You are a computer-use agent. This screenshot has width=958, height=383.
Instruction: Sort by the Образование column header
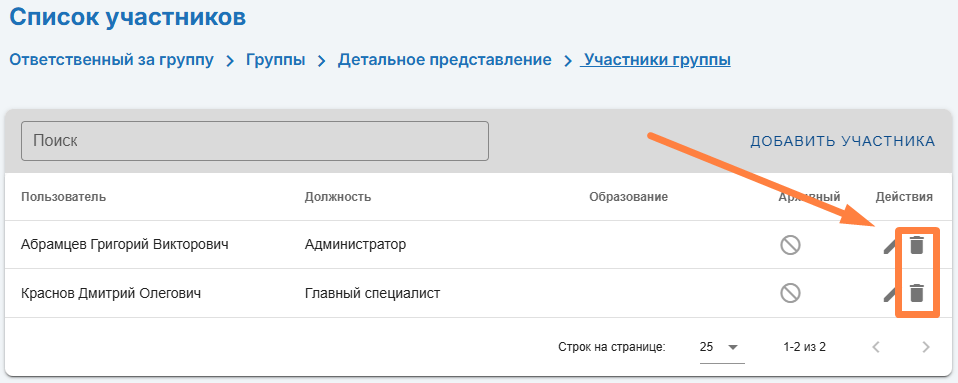coord(629,197)
